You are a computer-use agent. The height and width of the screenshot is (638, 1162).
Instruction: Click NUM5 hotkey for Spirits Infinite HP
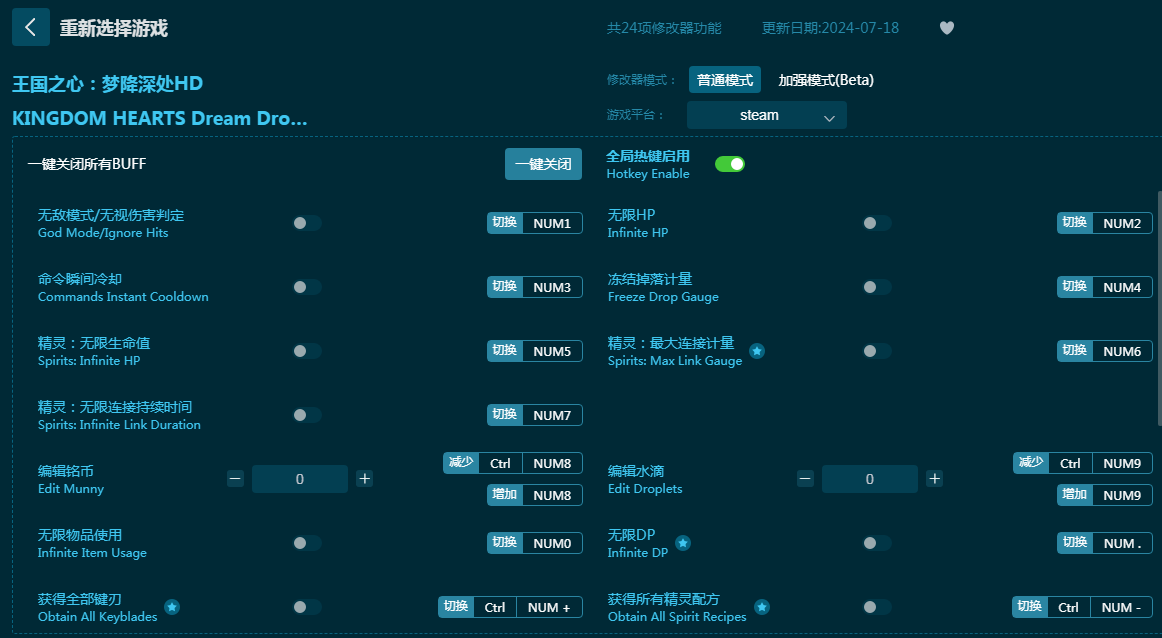534,351
